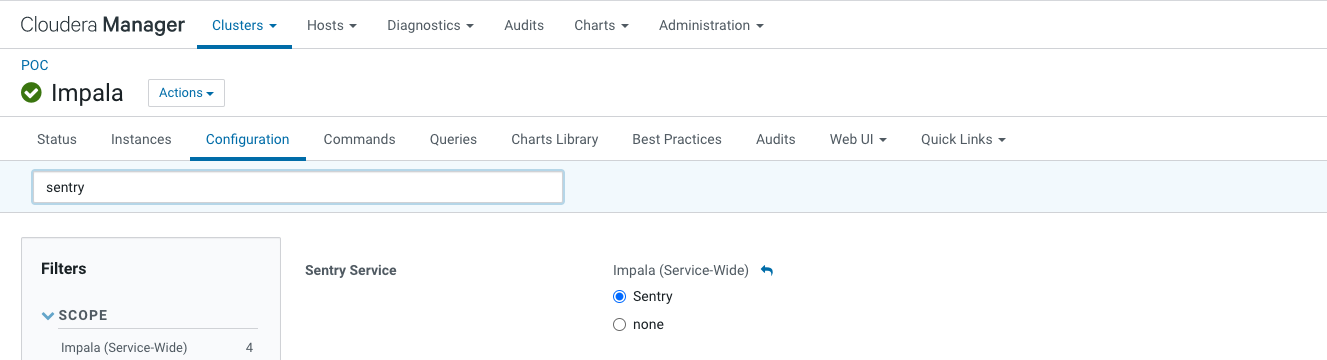This screenshot has height=360, width=1327.
Task: Open the Actions dropdown button
Action: coord(186,93)
